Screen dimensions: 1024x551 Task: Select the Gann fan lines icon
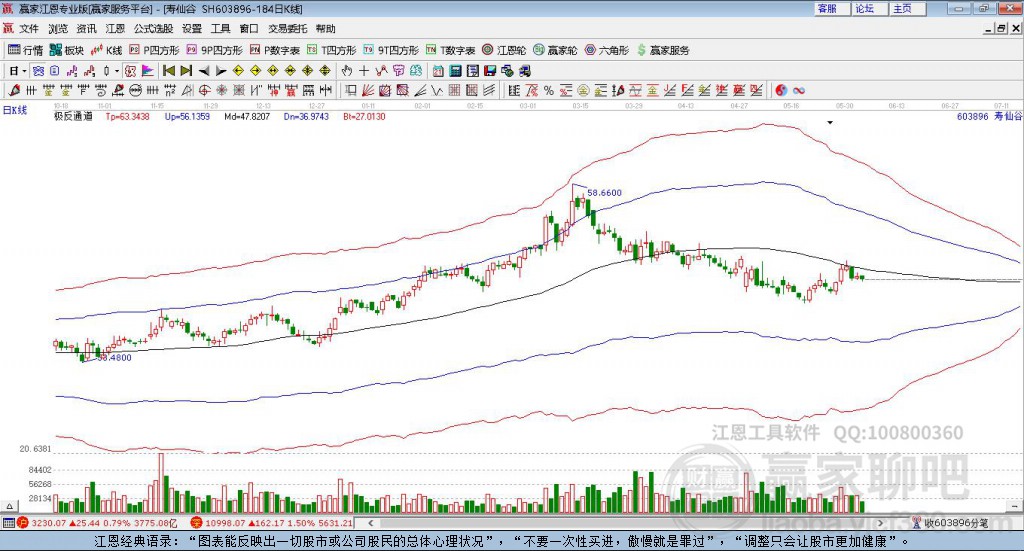[368, 90]
